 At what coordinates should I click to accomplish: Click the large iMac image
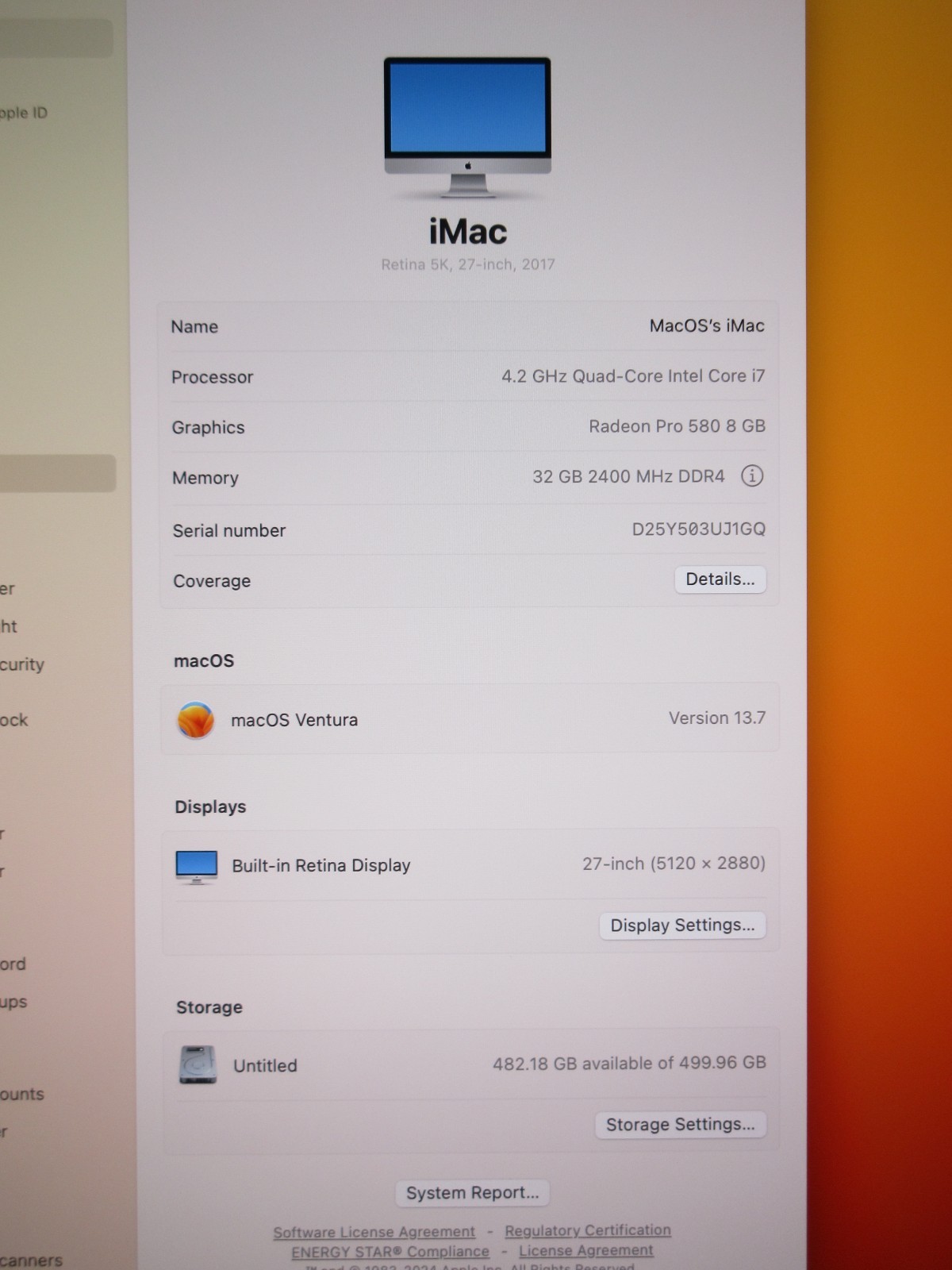[467, 127]
